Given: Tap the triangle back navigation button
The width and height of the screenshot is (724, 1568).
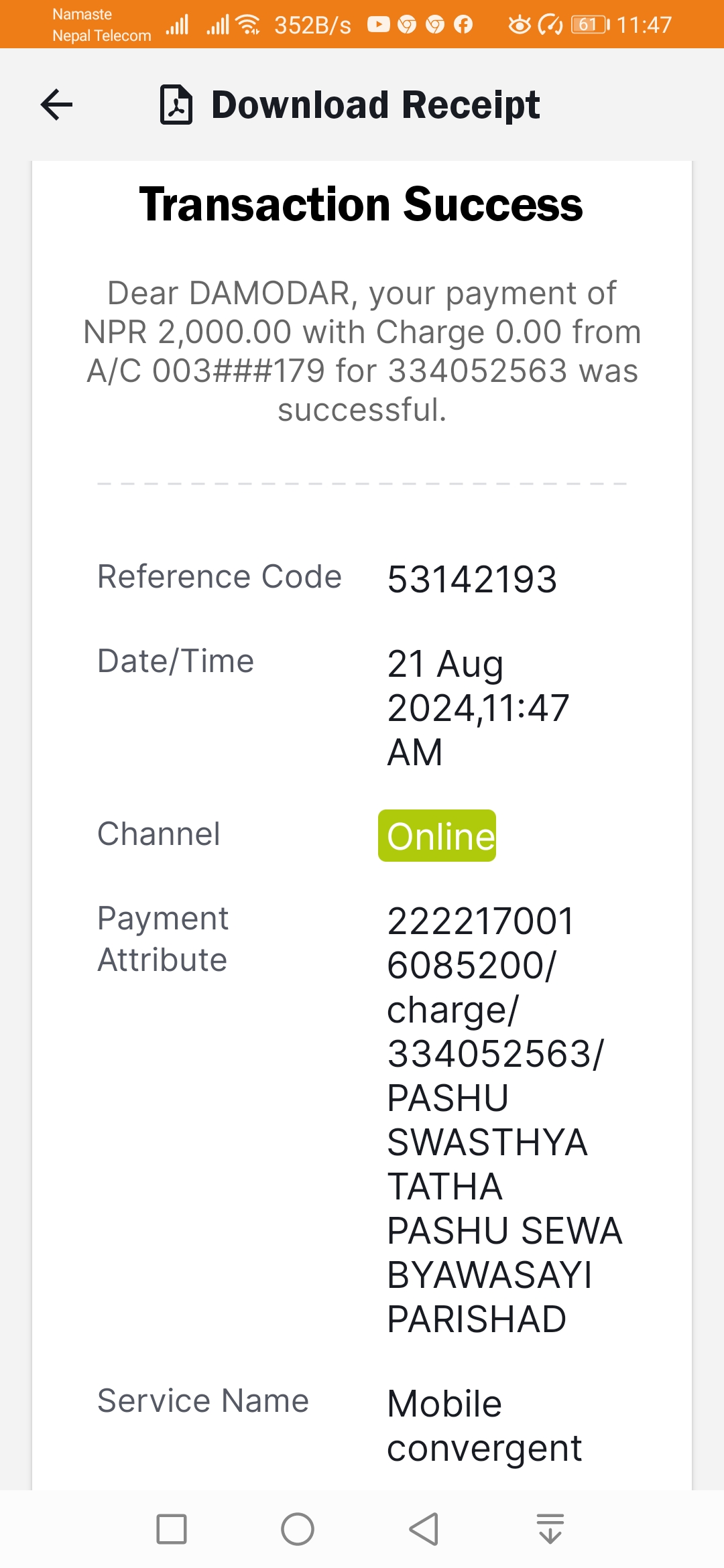Looking at the screenshot, I should pos(424,1529).
